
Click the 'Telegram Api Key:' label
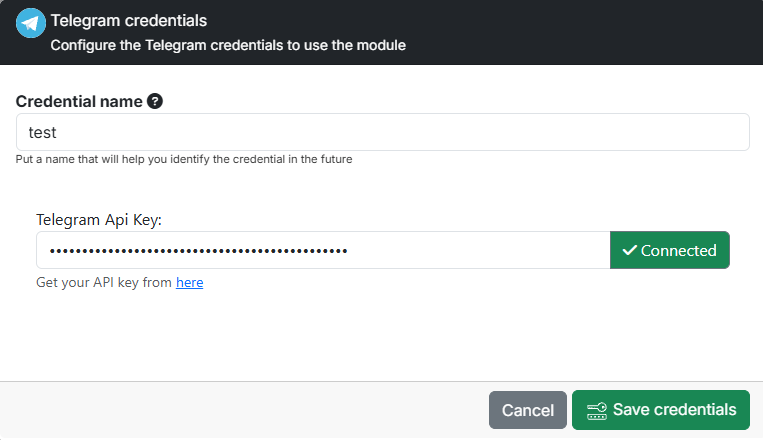(x=99, y=219)
